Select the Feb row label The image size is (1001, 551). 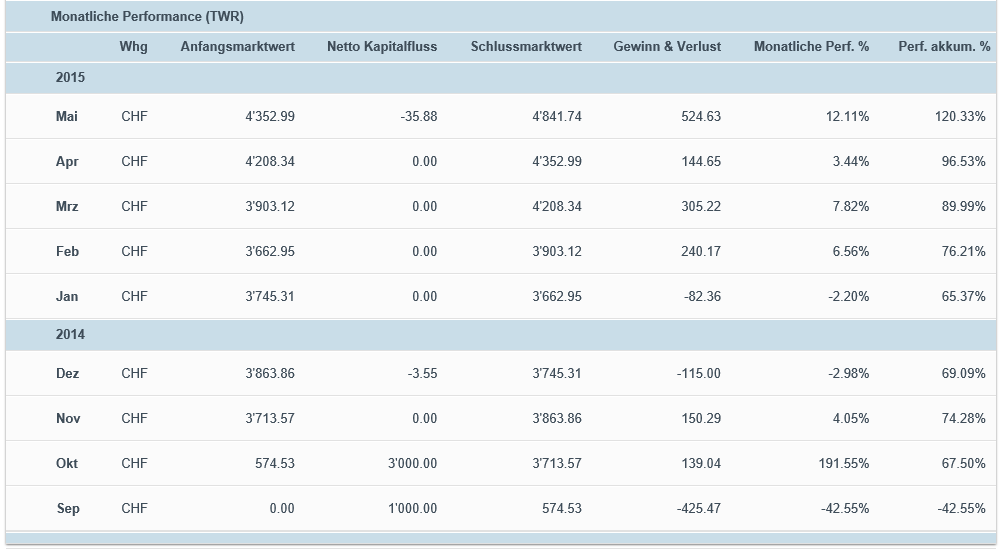click(x=67, y=252)
